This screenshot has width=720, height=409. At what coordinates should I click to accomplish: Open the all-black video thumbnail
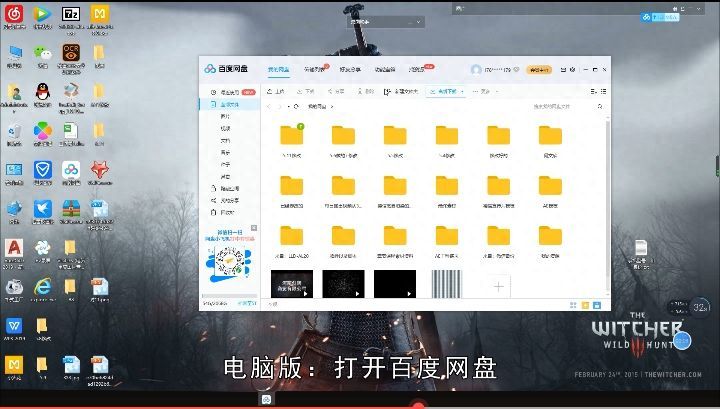pos(395,284)
